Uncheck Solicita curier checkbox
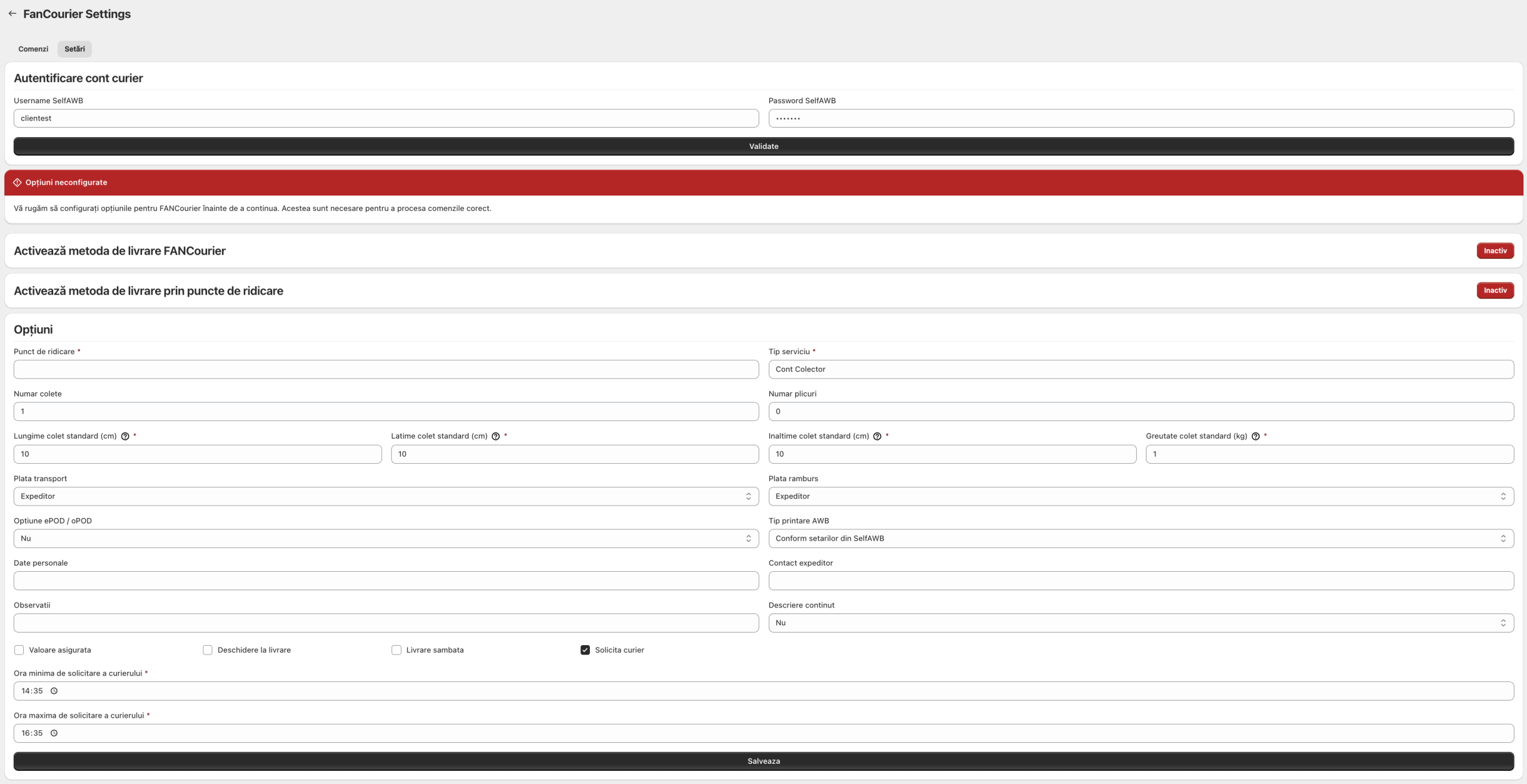The image size is (1527, 784). (585, 650)
